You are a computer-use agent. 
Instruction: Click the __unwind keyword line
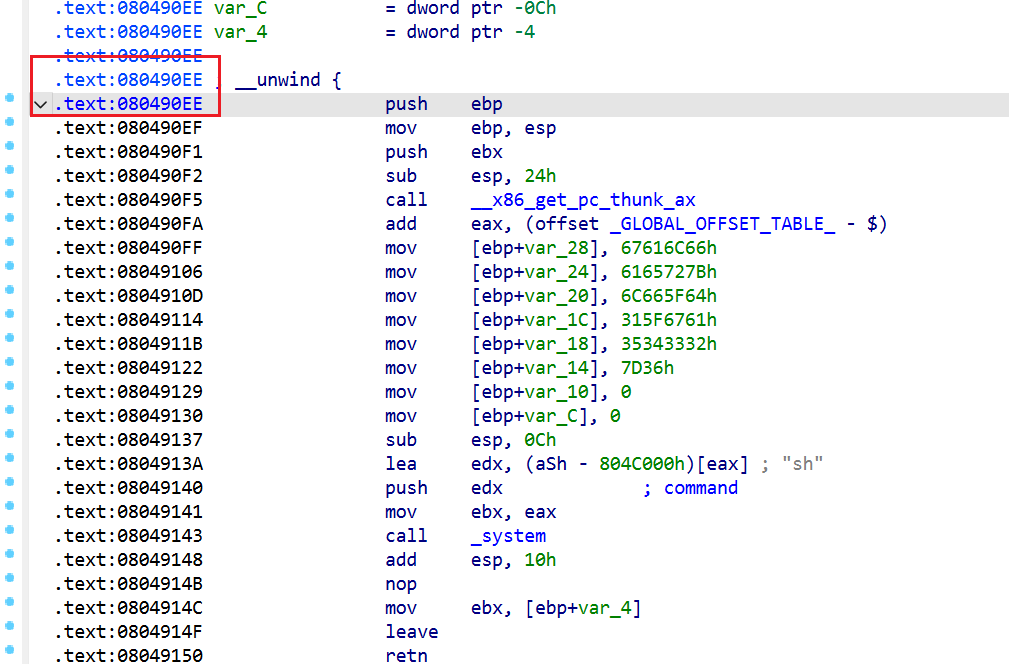288,80
